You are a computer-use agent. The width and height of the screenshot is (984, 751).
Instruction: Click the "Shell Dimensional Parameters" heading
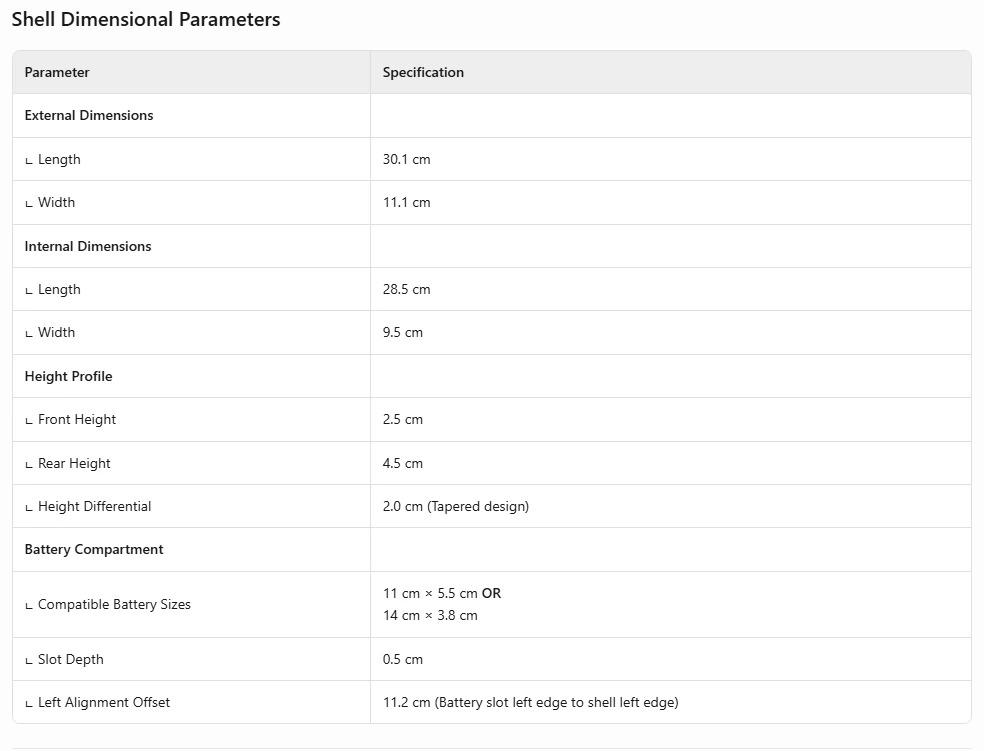(x=146, y=20)
